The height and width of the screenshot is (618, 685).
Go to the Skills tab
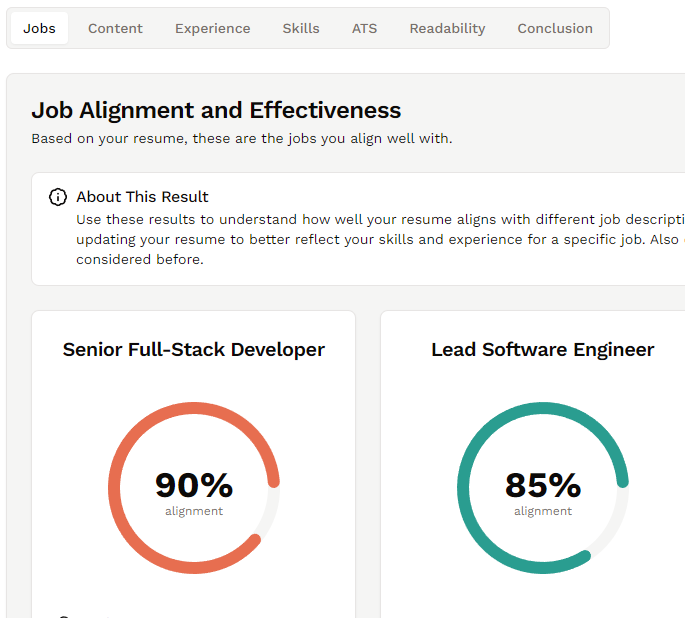[x=301, y=28]
